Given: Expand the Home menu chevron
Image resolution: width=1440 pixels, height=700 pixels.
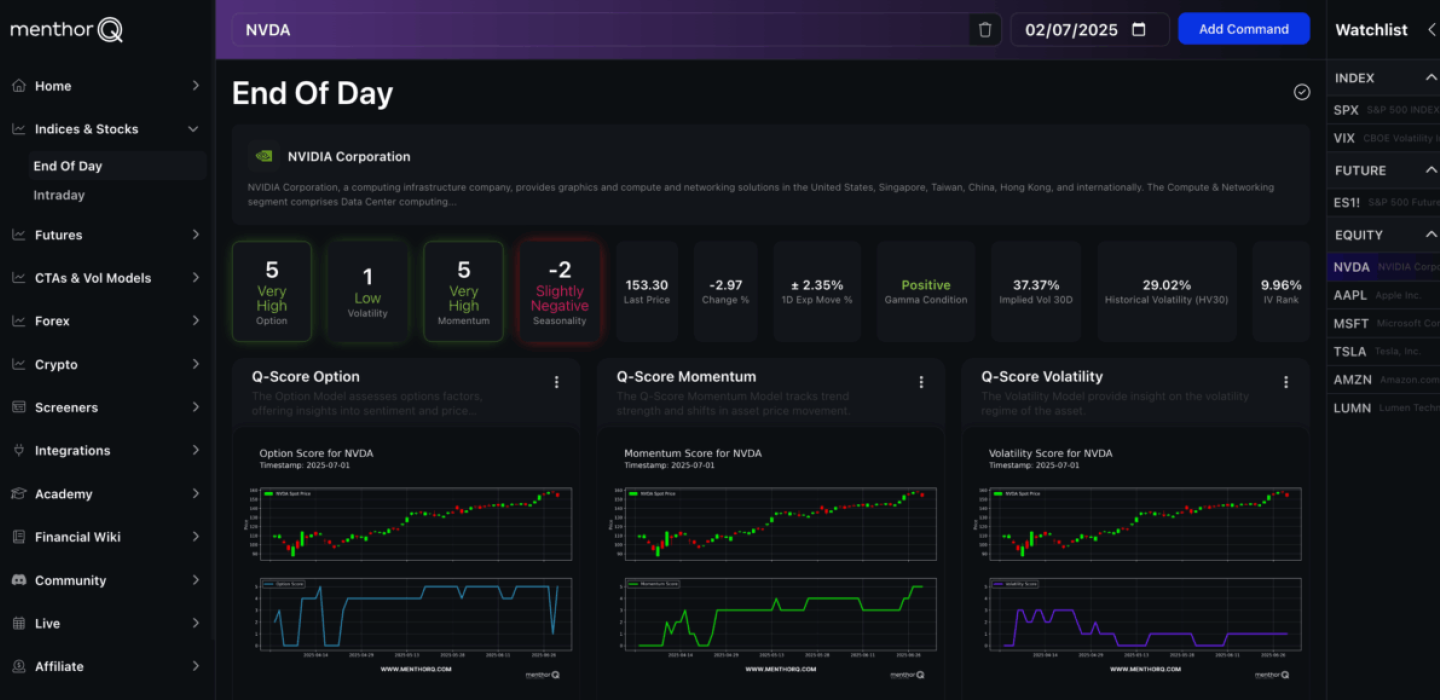Looking at the screenshot, I should click(195, 86).
